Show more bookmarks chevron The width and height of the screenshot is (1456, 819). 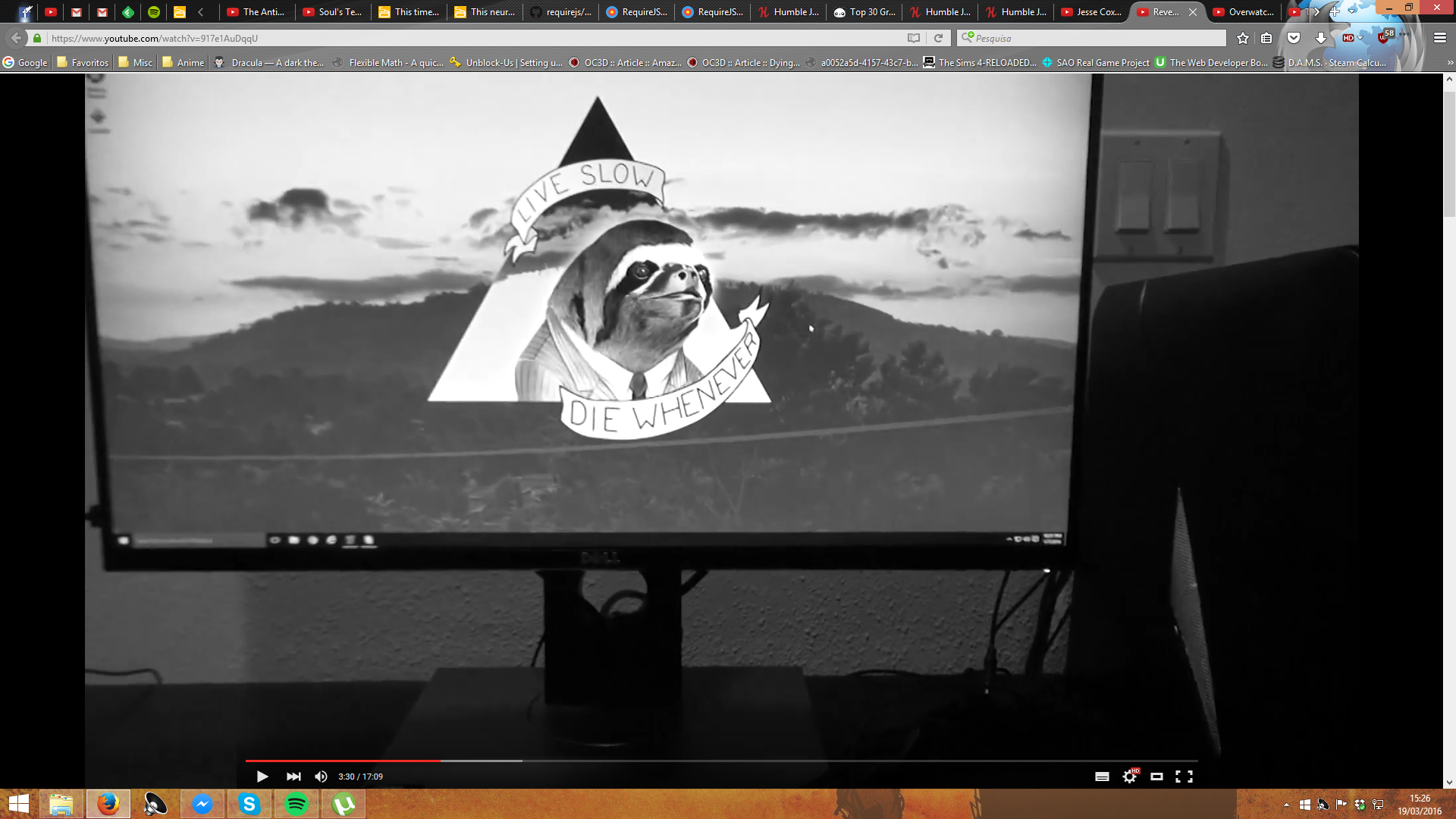coord(1449,63)
